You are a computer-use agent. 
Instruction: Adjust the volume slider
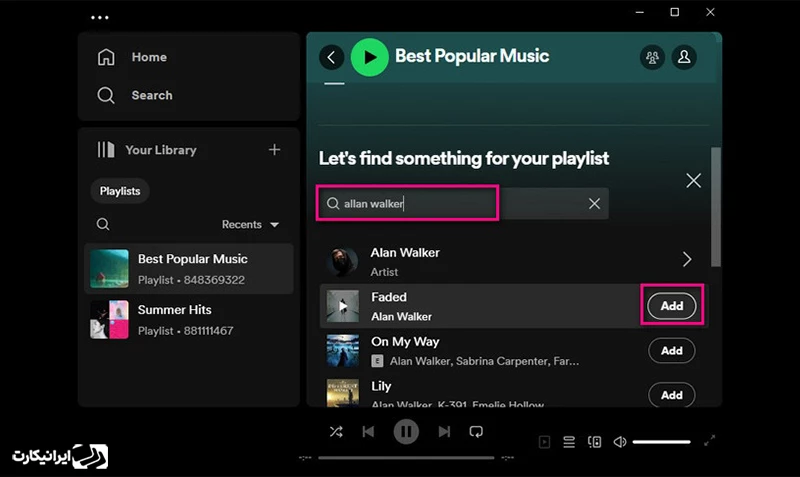662,442
